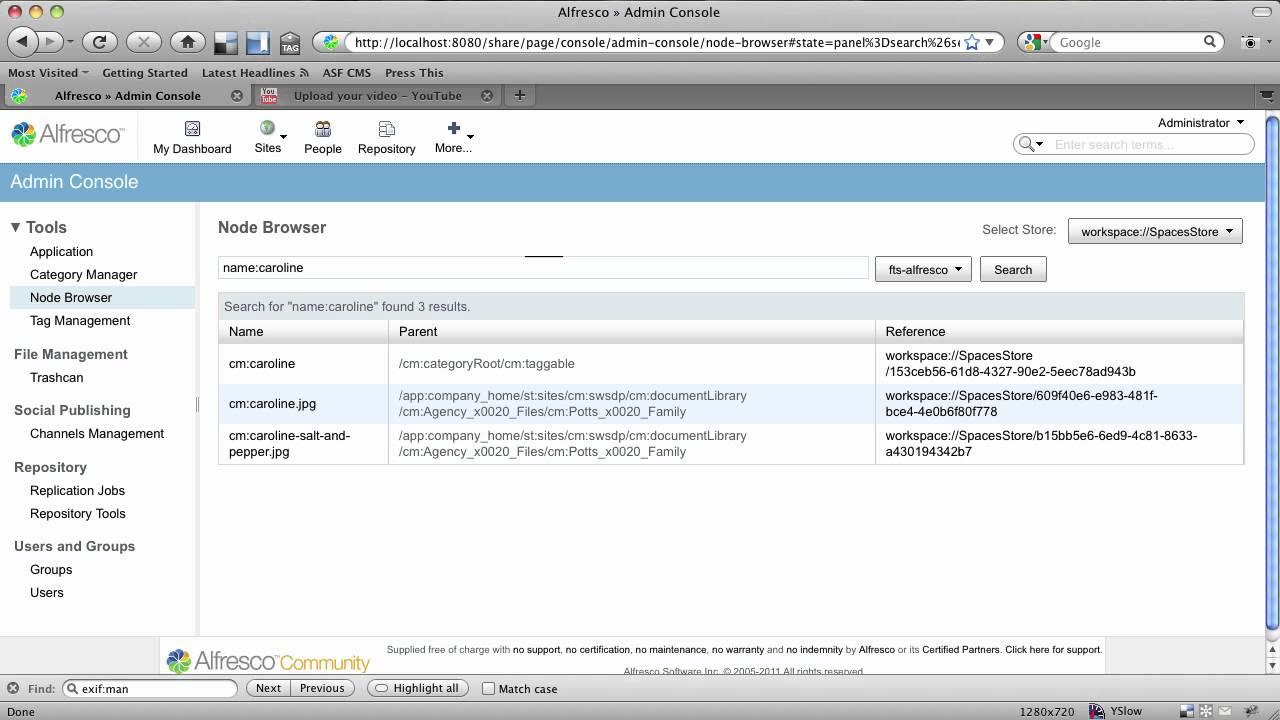Click the Alfresco logo in the header

pos(67,134)
